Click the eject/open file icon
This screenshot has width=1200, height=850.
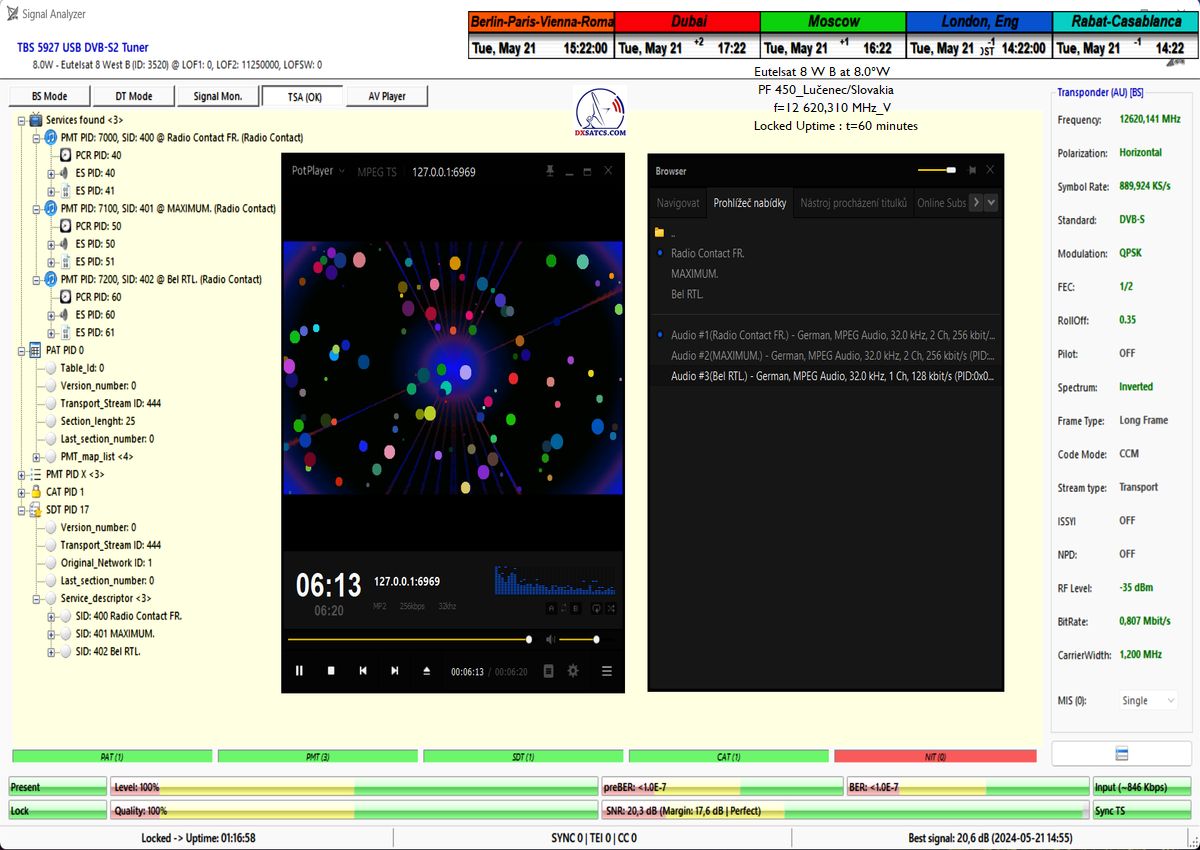point(427,671)
